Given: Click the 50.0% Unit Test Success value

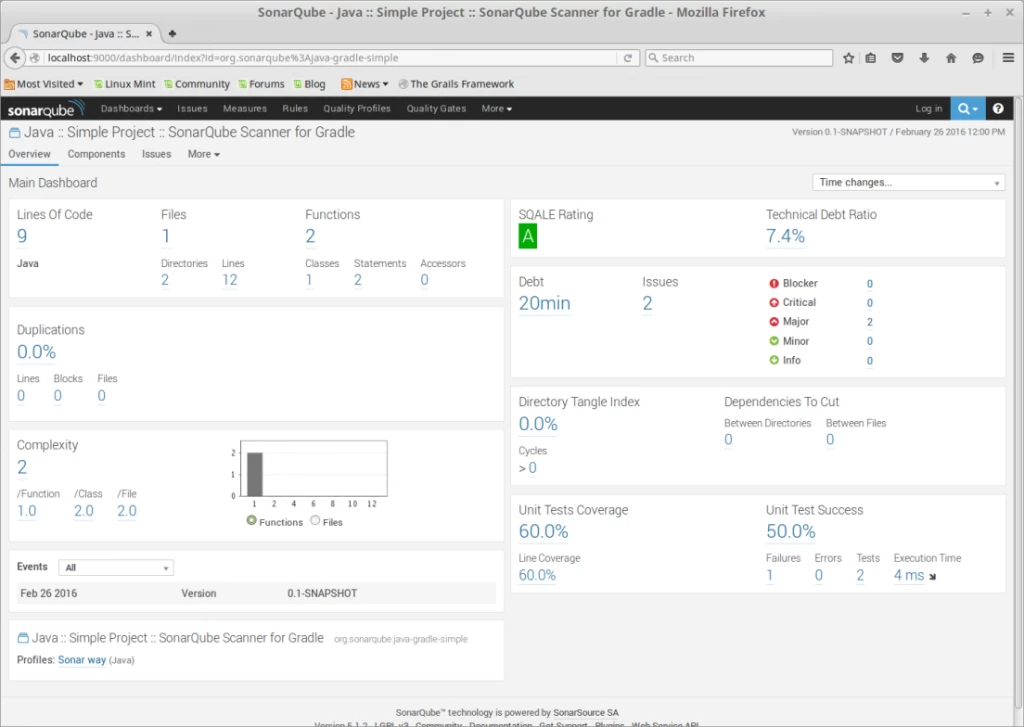Looking at the screenshot, I should tap(791, 531).
